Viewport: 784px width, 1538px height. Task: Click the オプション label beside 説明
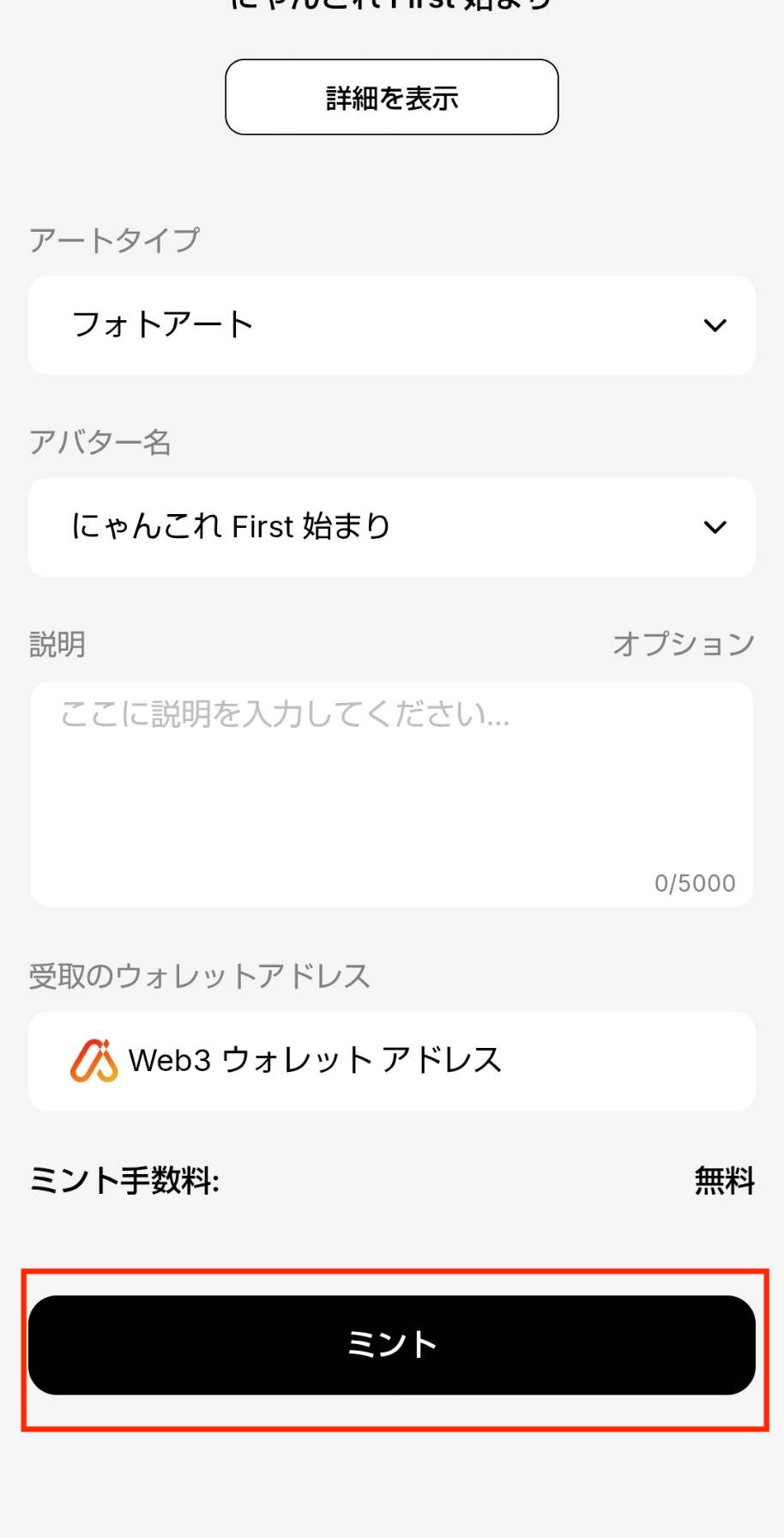pyautogui.click(x=684, y=644)
